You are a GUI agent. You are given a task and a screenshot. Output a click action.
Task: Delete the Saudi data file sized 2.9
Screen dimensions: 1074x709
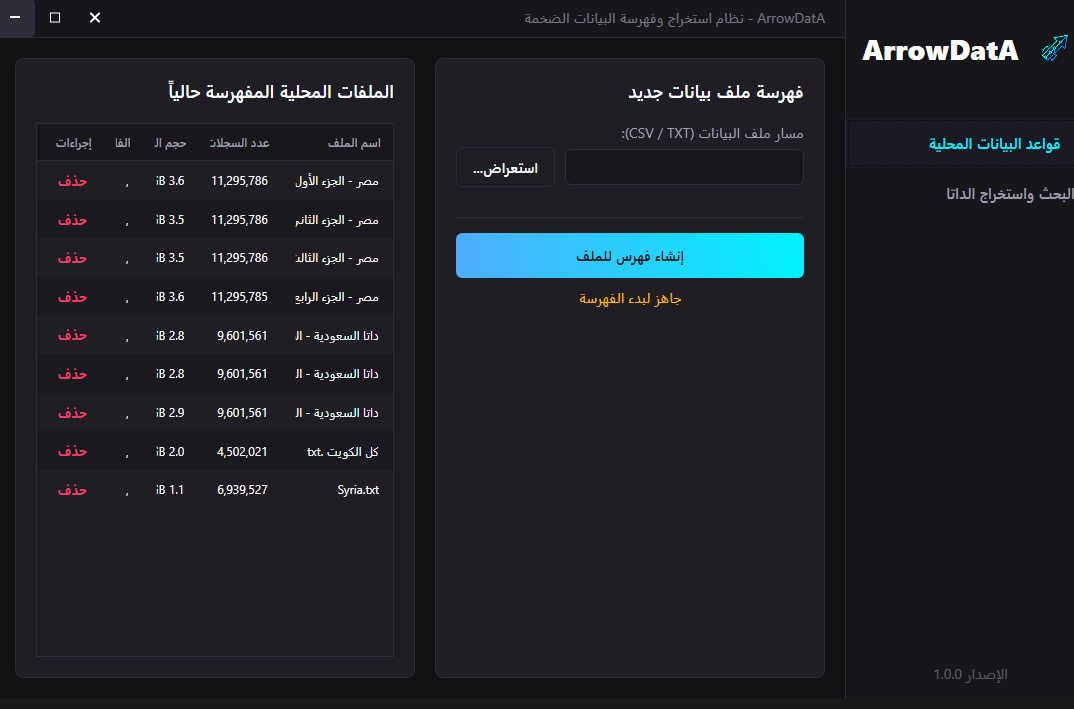coord(73,413)
